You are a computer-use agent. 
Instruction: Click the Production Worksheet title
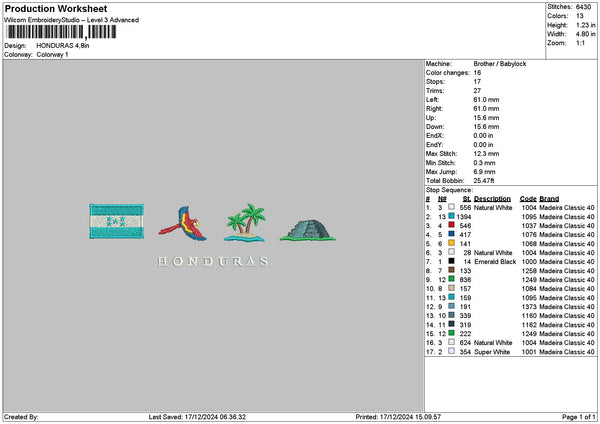click(56, 8)
